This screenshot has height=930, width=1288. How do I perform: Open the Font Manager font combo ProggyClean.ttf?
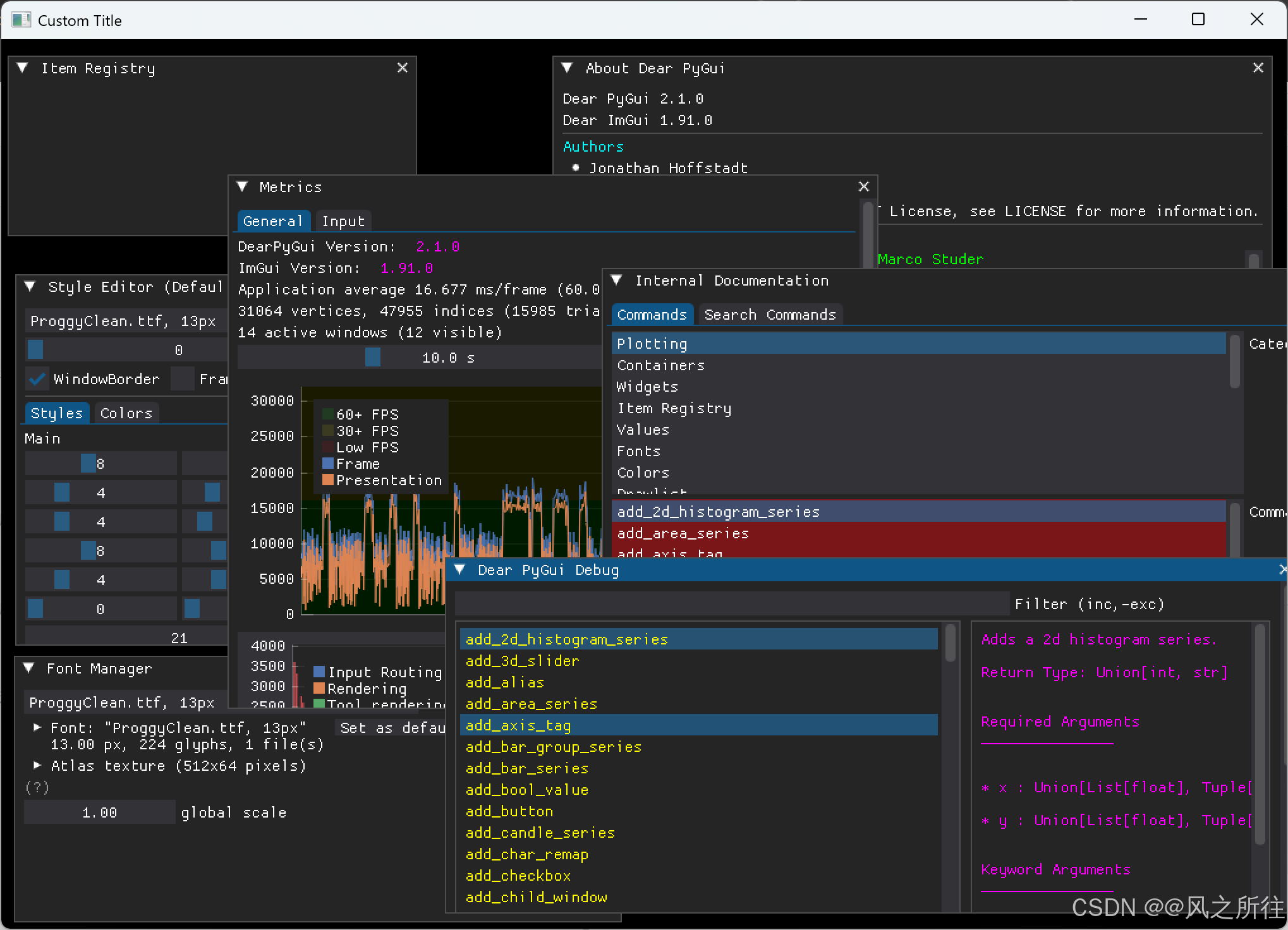(126, 703)
